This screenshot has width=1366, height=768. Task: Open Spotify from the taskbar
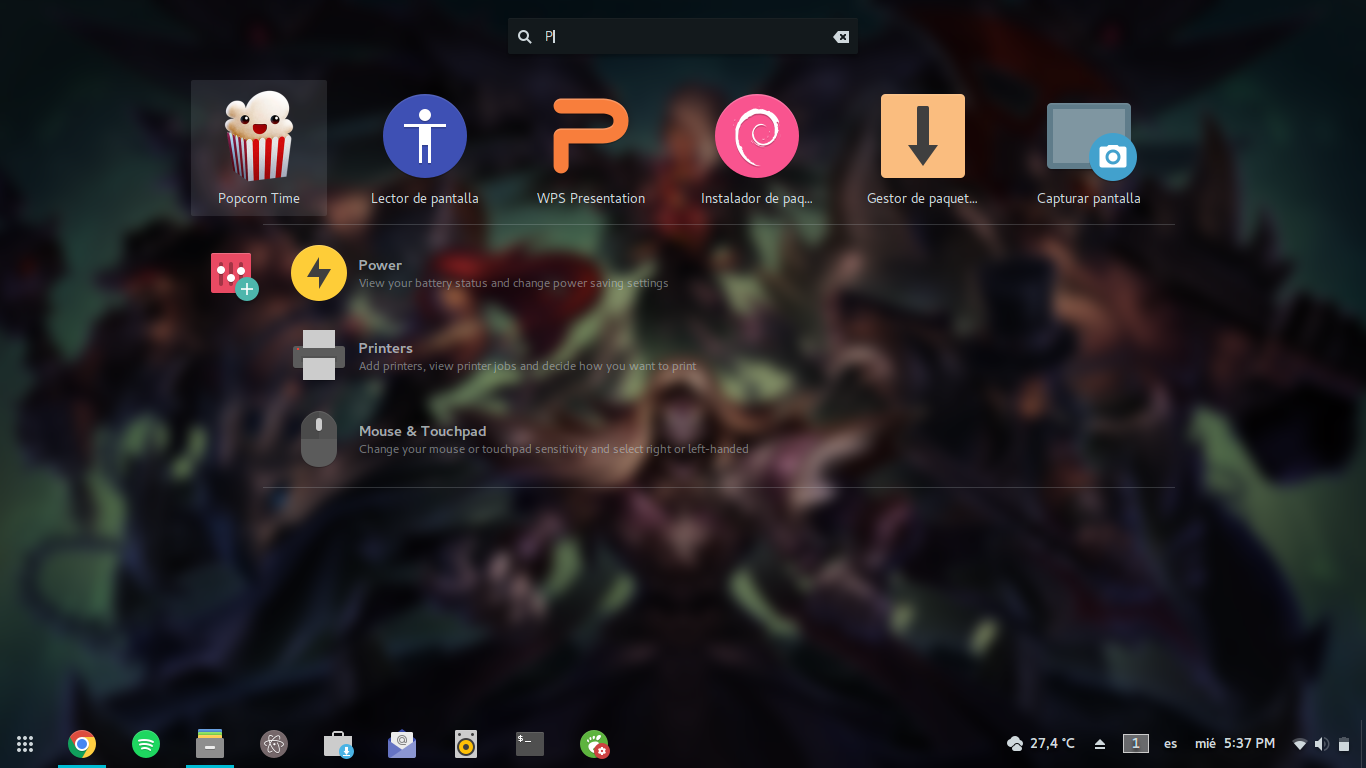click(x=146, y=744)
